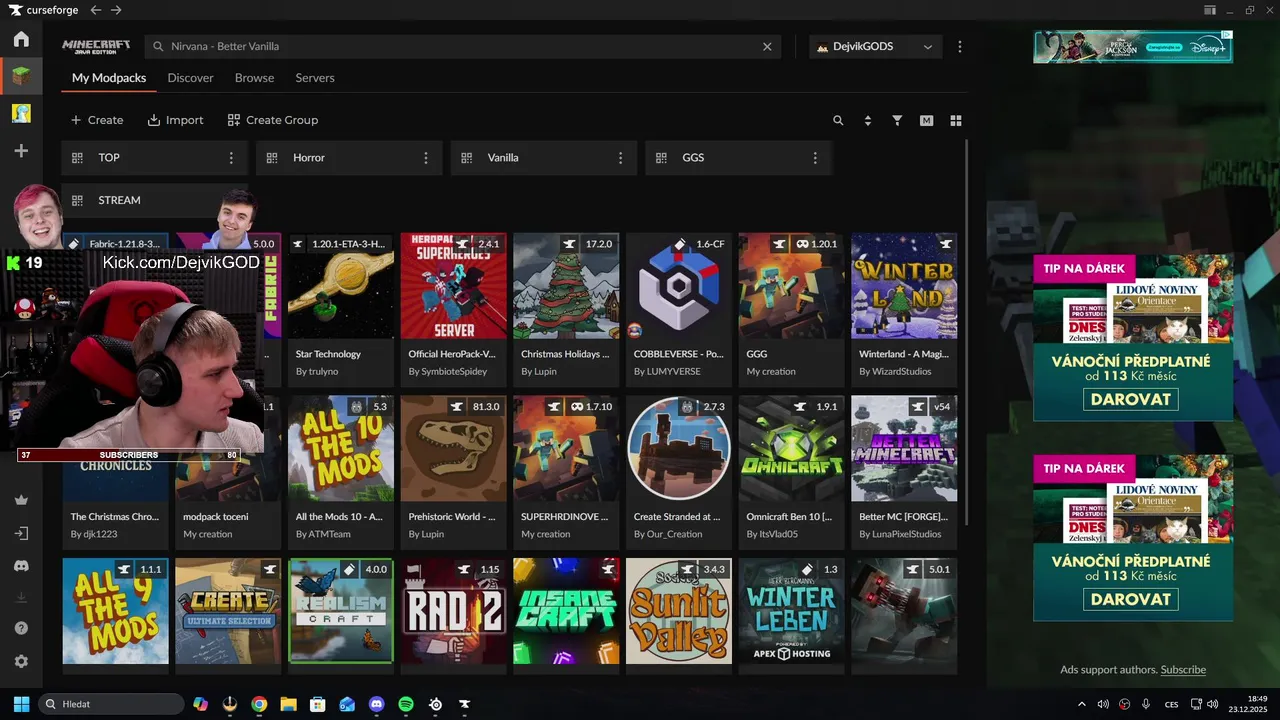Open the All the Mods 10 thumbnail
This screenshot has width=1280, height=720.
[x=341, y=449]
